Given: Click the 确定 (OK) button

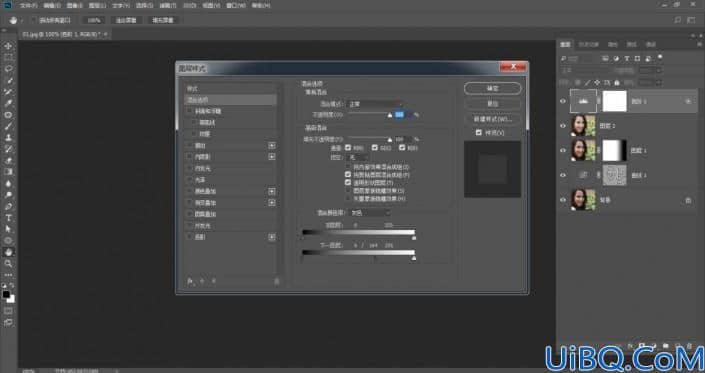Looking at the screenshot, I should (x=493, y=89).
